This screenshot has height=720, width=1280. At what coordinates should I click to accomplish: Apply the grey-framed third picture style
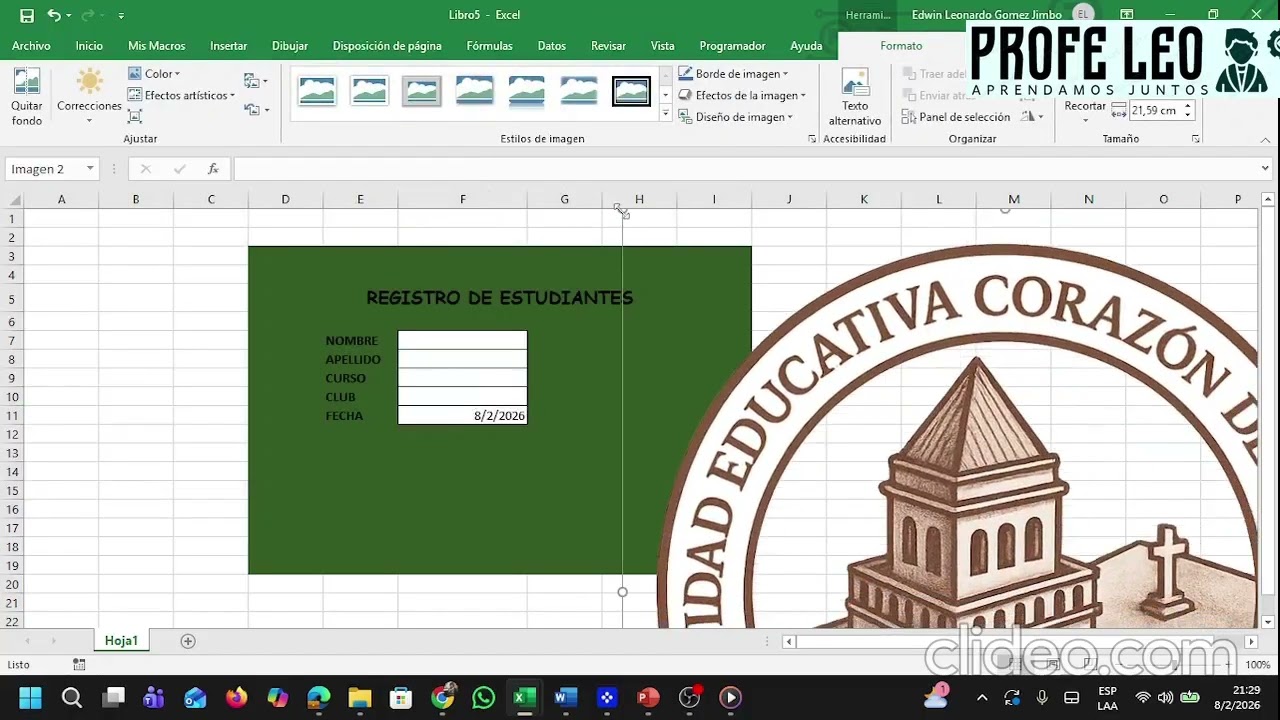[421, 92]
